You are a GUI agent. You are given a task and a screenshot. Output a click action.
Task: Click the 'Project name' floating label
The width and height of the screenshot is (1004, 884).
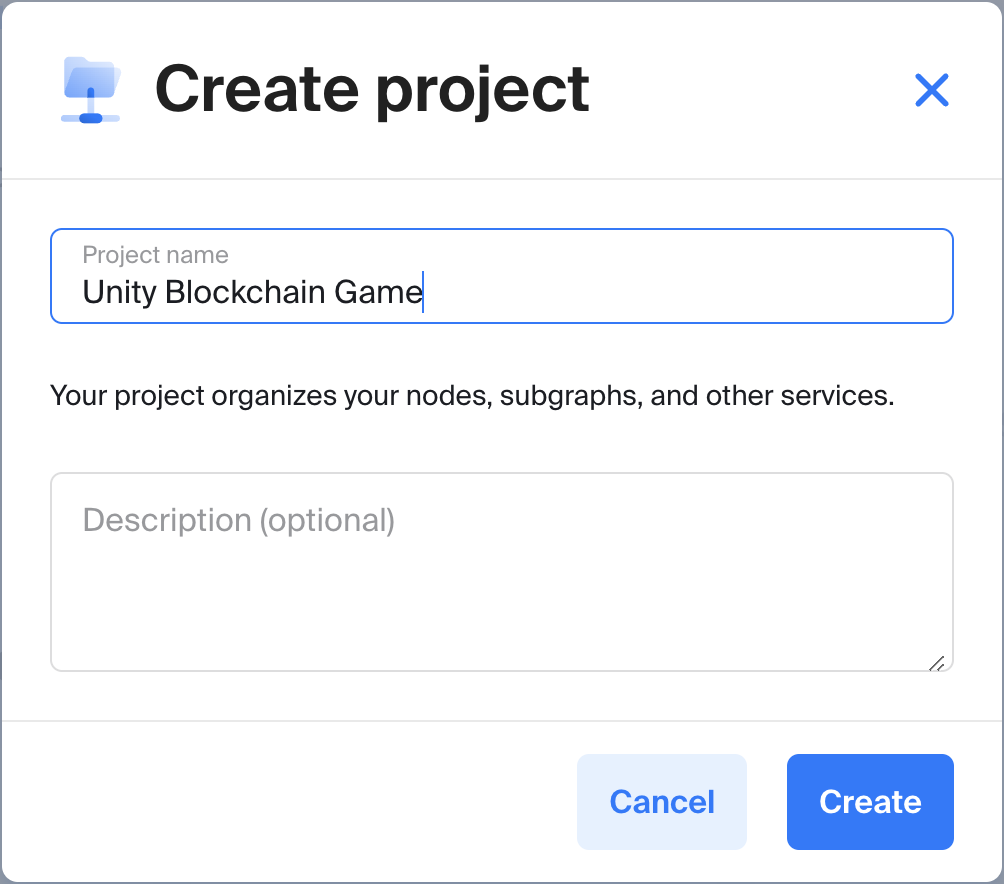155,255
